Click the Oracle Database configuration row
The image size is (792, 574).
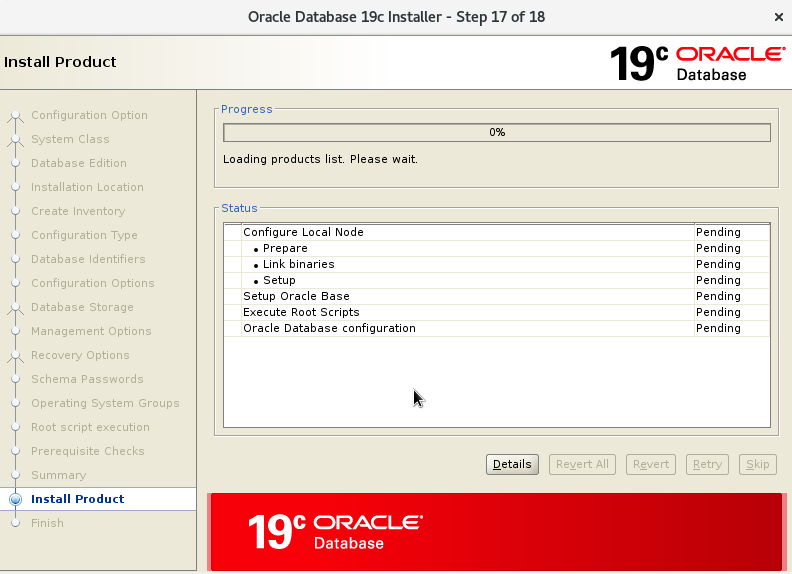497,328
